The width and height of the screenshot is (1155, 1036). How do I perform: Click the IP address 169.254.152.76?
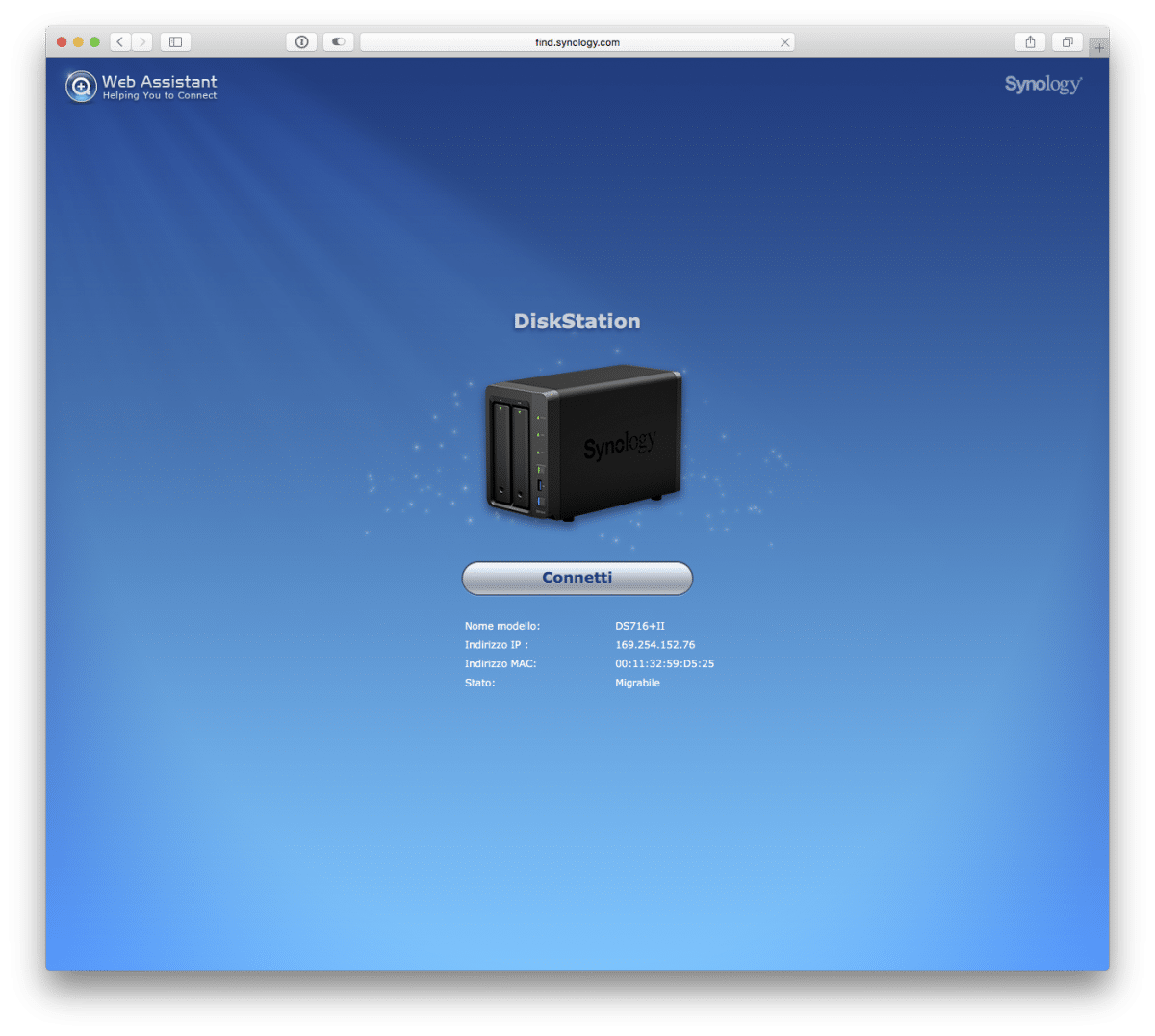coord(654,645)
